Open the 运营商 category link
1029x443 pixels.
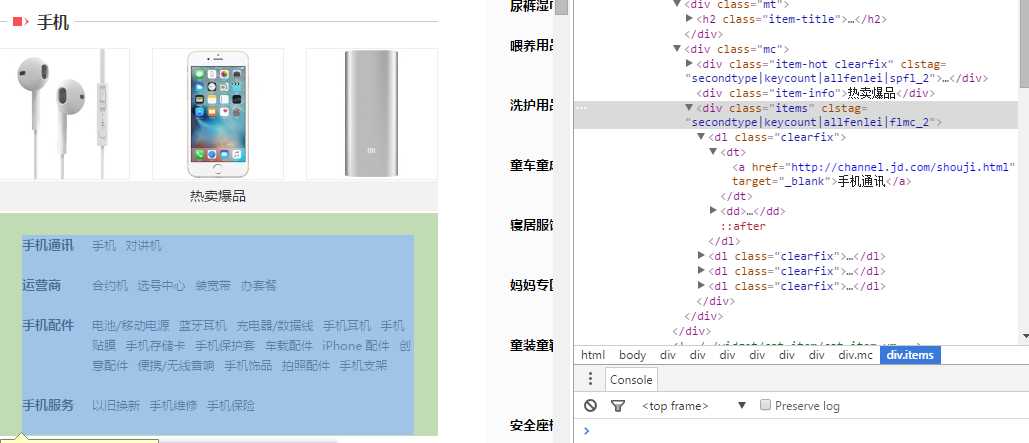click(41, 285)
